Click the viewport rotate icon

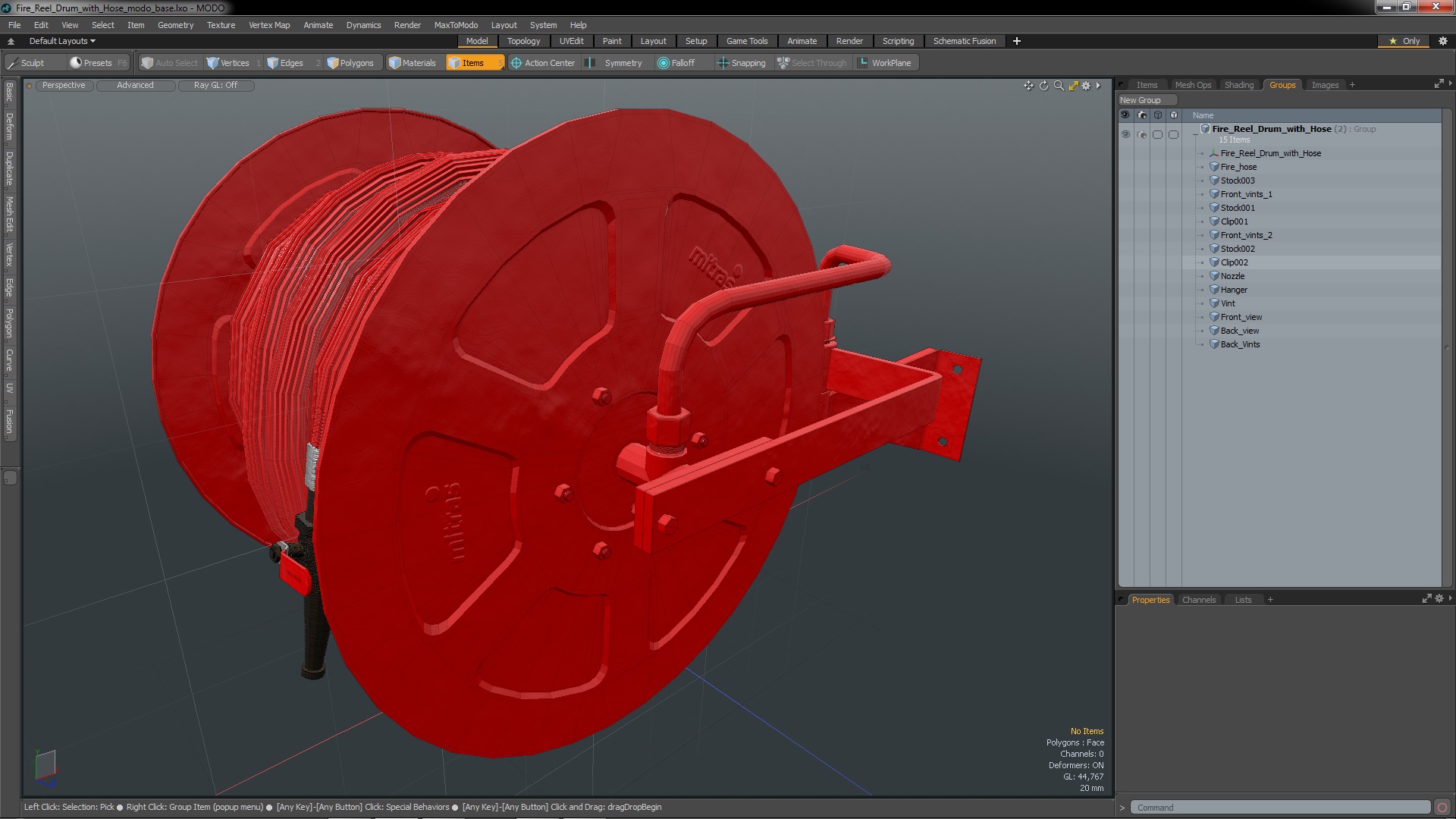[1043, 86]
